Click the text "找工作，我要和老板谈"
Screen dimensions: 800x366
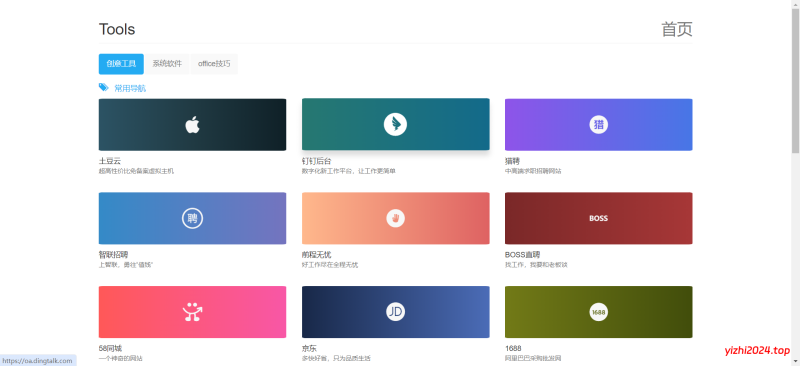[x=536, y=265]
